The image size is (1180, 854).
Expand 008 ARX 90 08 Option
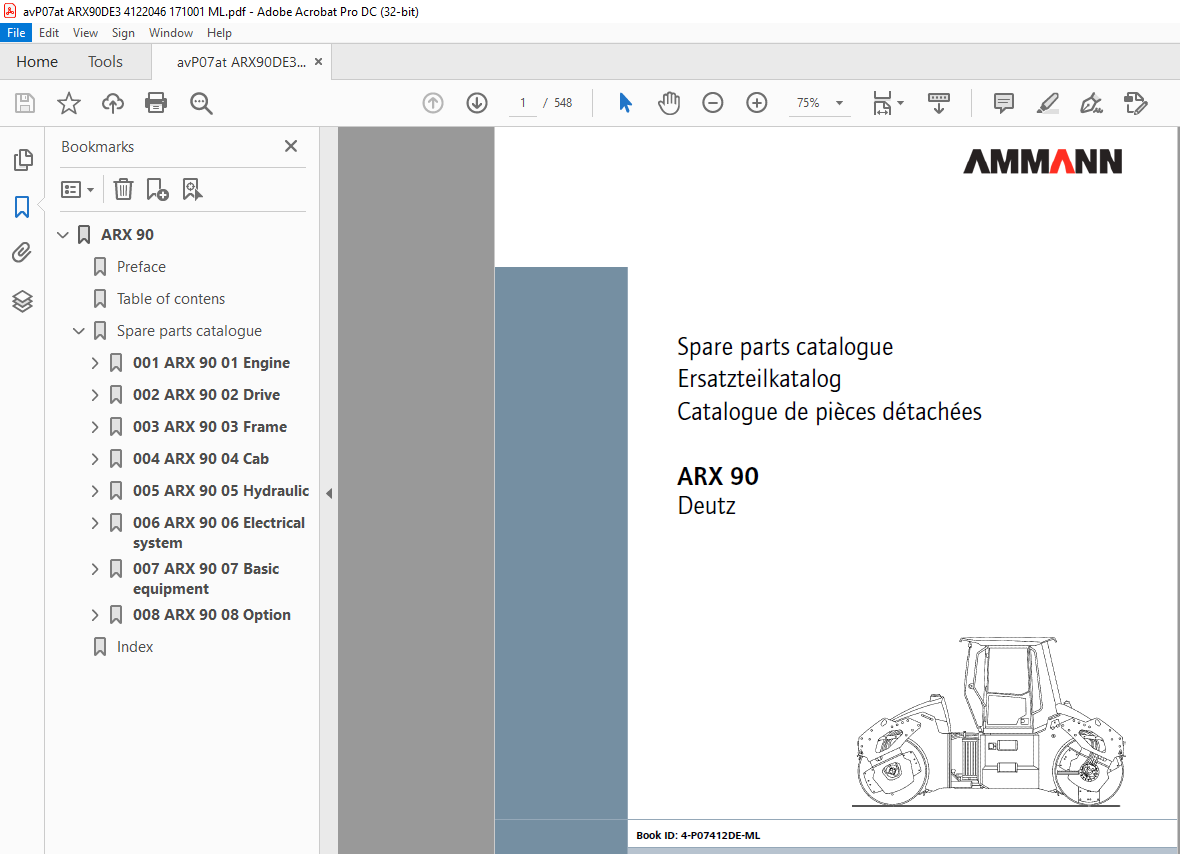coord(95,615)
